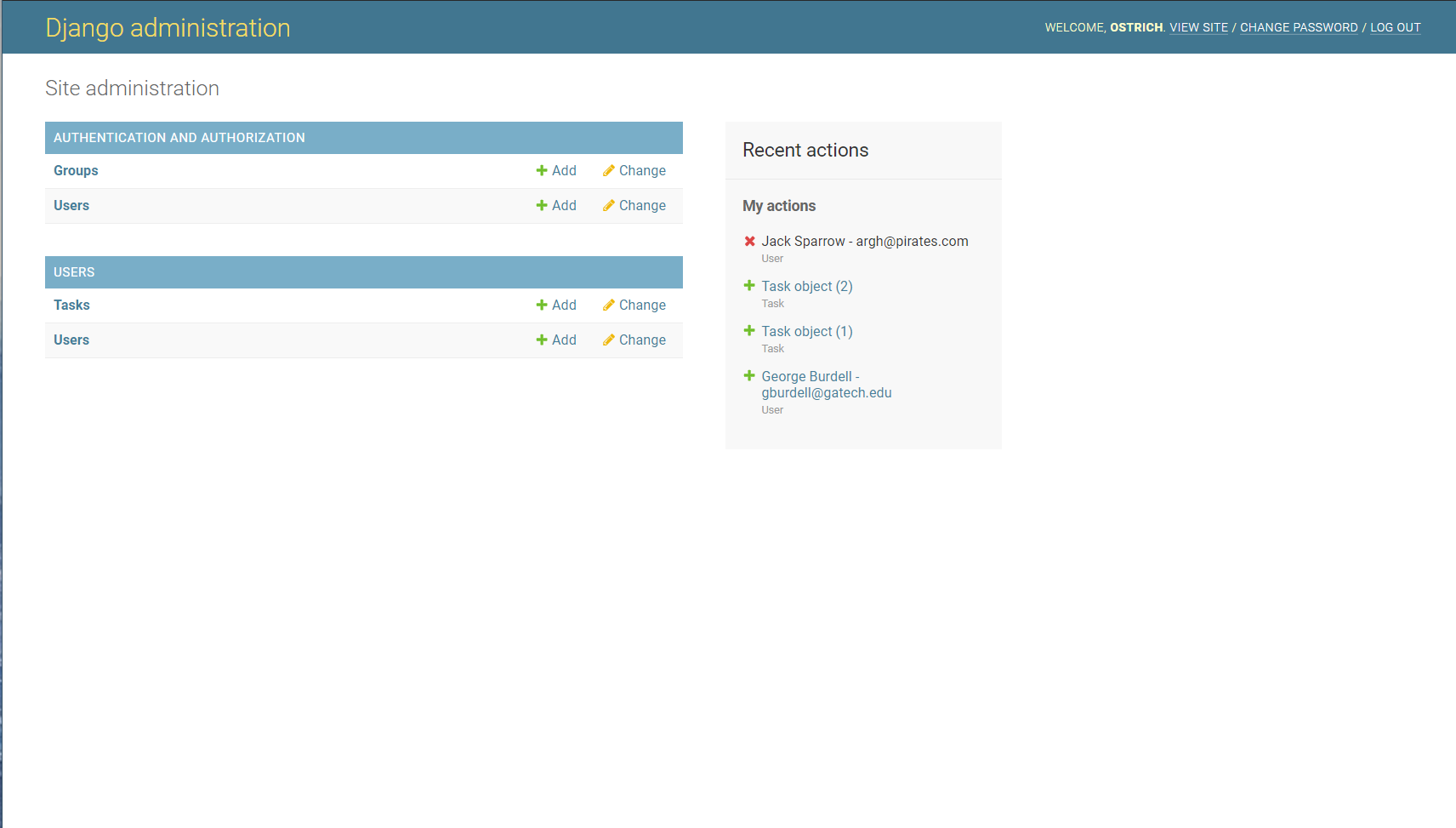Follow the VIEW SITE link
Screen dimensions: 1456x828
[1198, 27]
